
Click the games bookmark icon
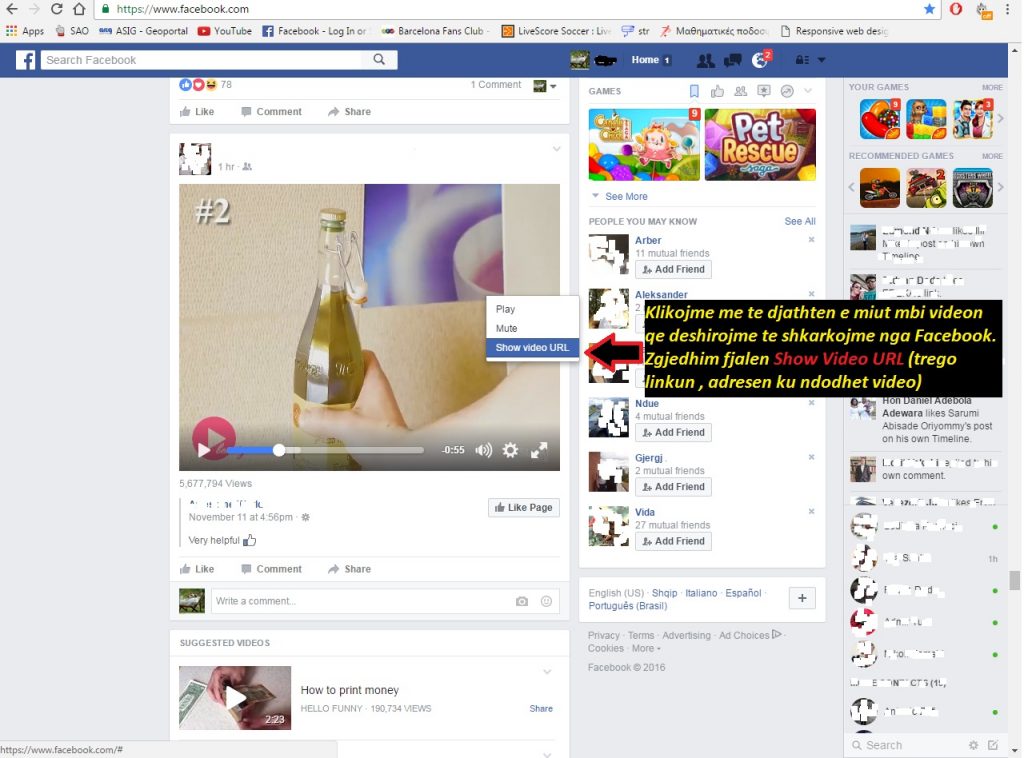click(694, 91)
